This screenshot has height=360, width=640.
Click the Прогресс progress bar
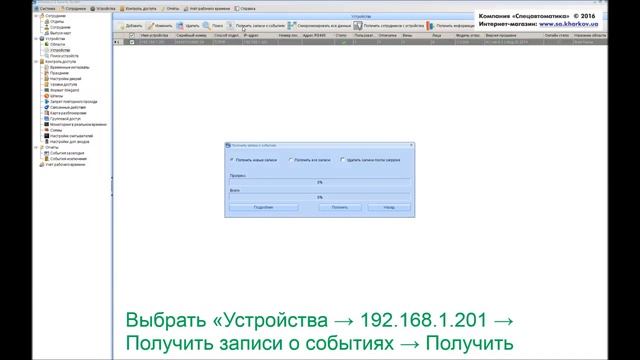tap(320, 182)
